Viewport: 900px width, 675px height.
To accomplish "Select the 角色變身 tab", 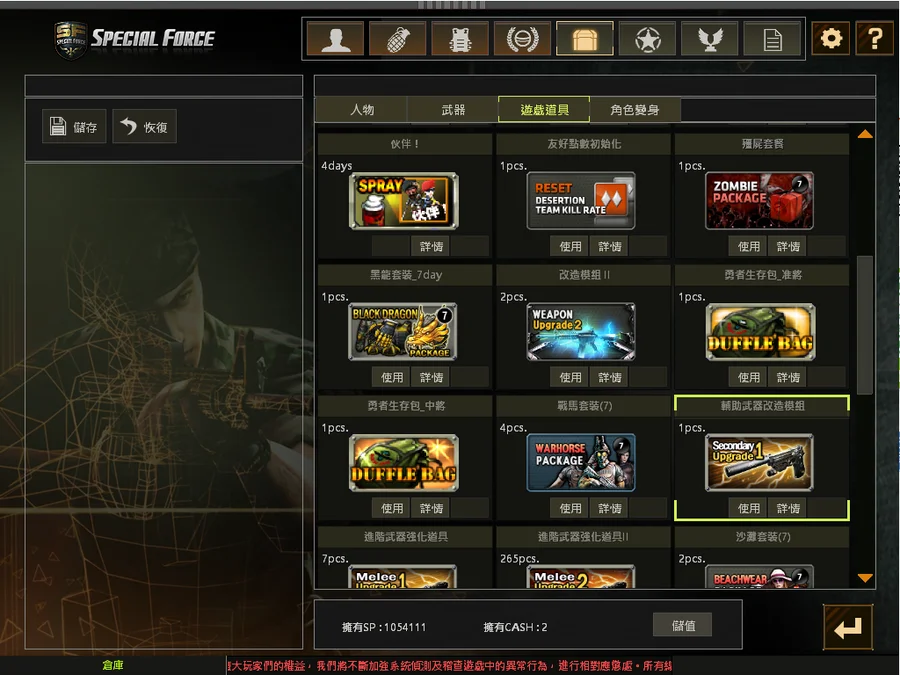I will 635,110.
